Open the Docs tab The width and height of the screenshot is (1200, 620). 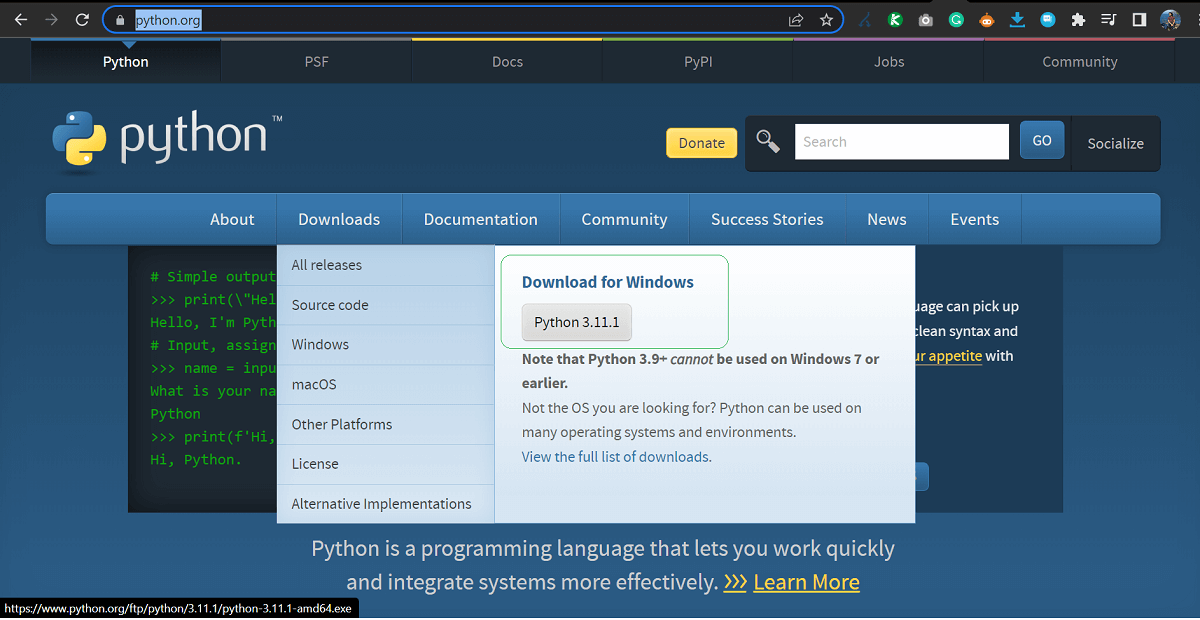pyautogui.click(x=508, y=62)
